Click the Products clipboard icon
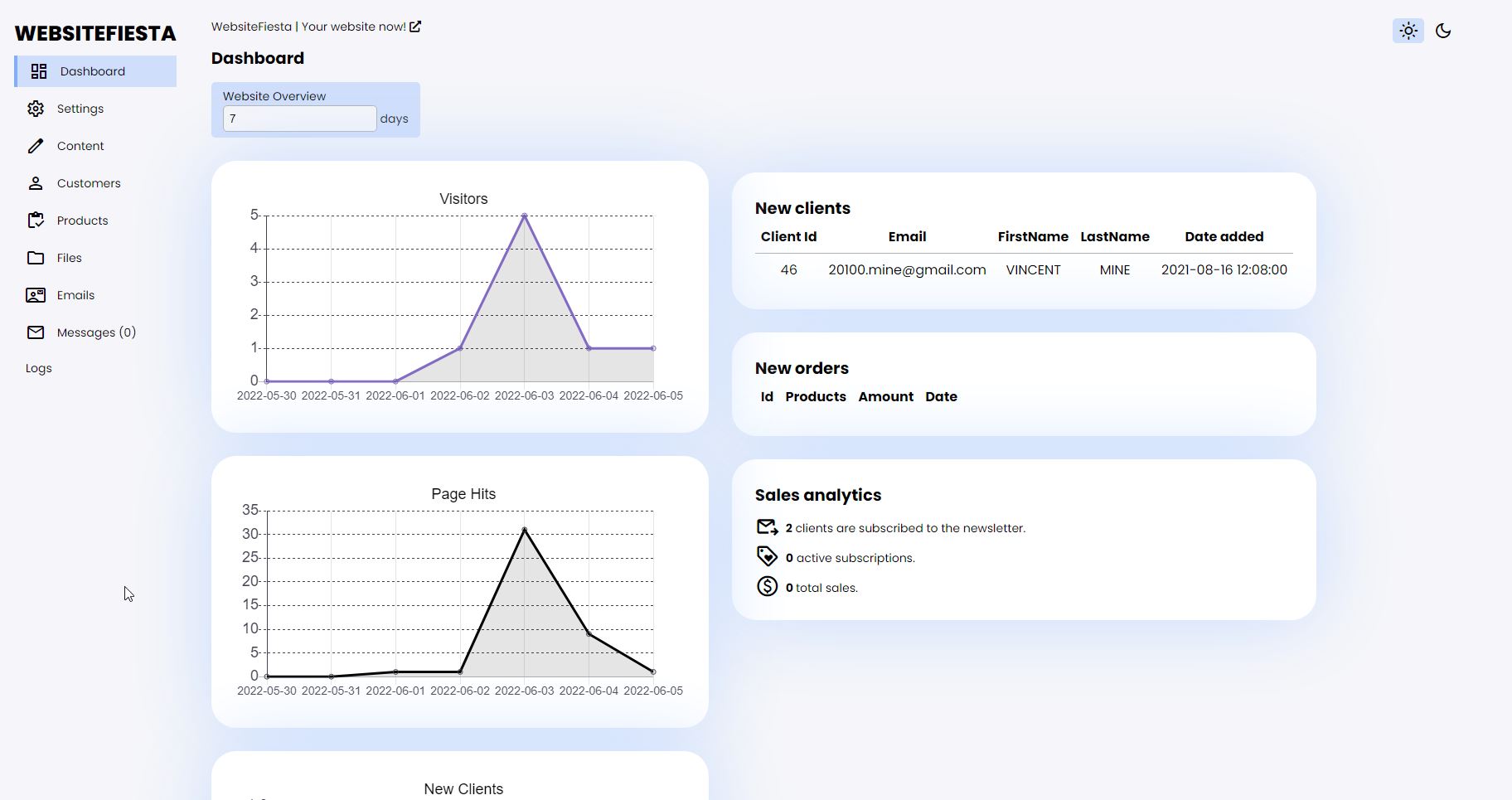The width and height of the screenshot is (1512, 800). (36, 221)
